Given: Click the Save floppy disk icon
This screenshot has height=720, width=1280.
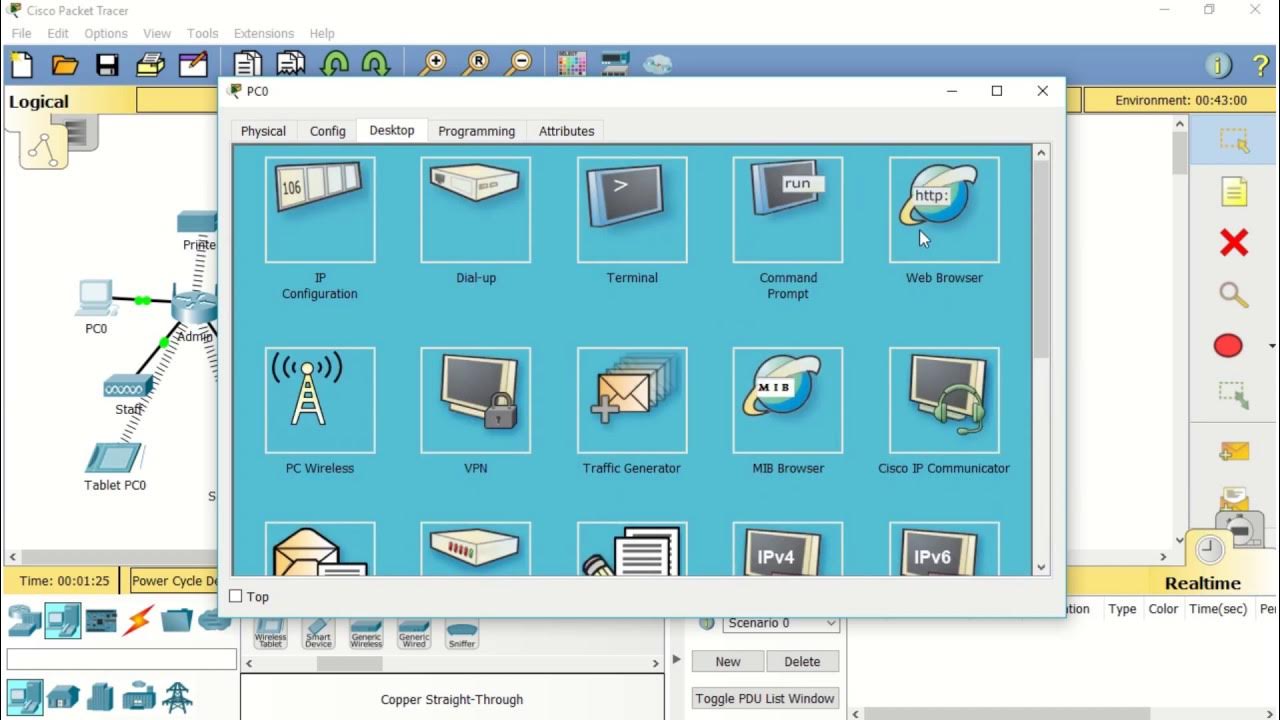Looking at the screenshot, I should (x=107, y=65).
